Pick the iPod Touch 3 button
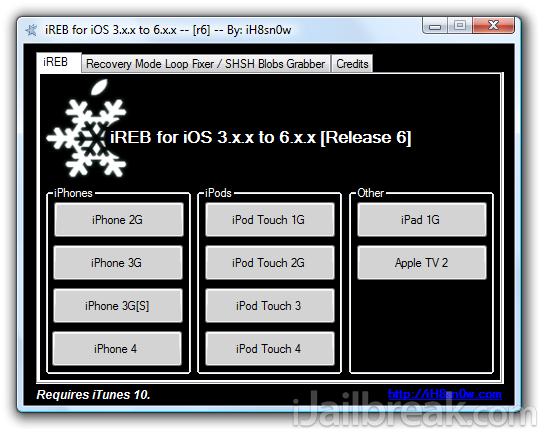Viewport: 538px width, 429px height. 270,305
